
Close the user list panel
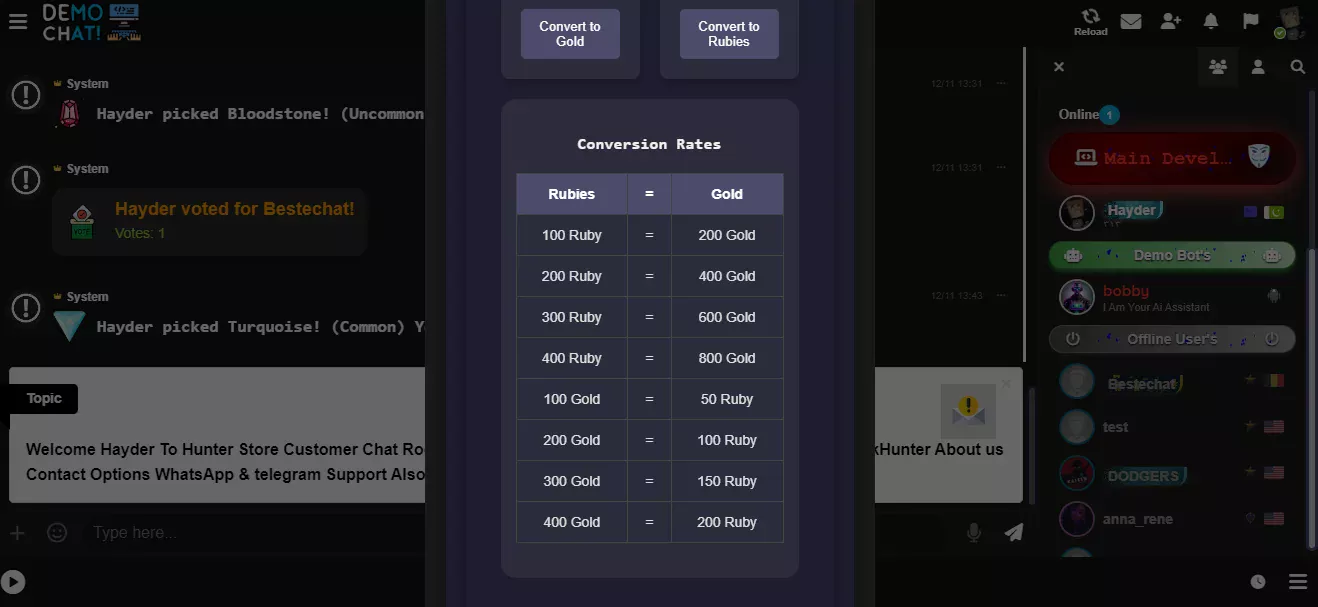pyautogui.click(x=1059, y=67)
